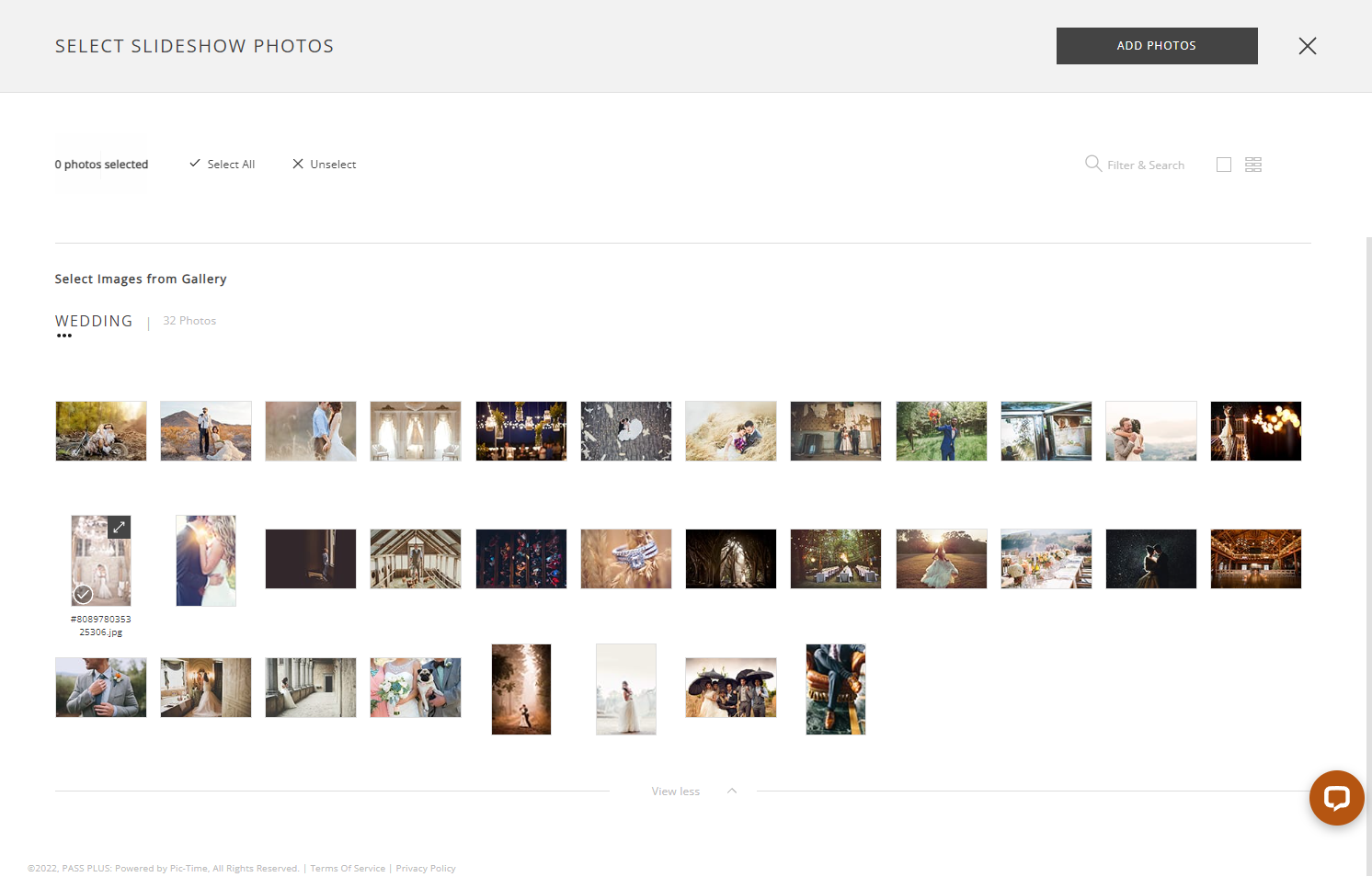This screenshot has width=1372, height=877.
Task: Select the dark tree tunnel thumbnail
Action: [731, 559]
